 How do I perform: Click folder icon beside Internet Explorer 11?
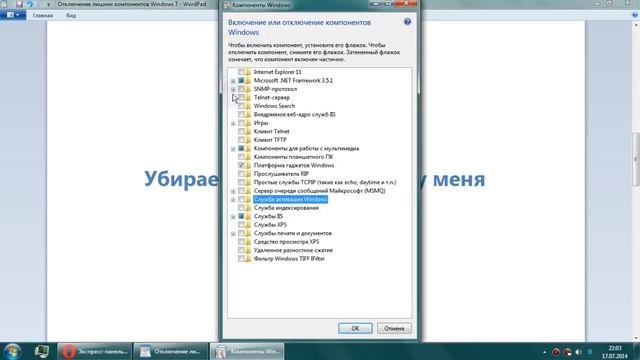click(x=248, y=72)
